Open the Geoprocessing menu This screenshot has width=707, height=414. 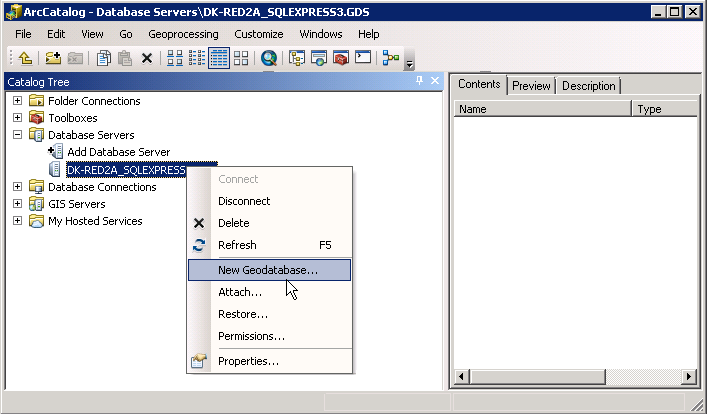tap(183, 34)
